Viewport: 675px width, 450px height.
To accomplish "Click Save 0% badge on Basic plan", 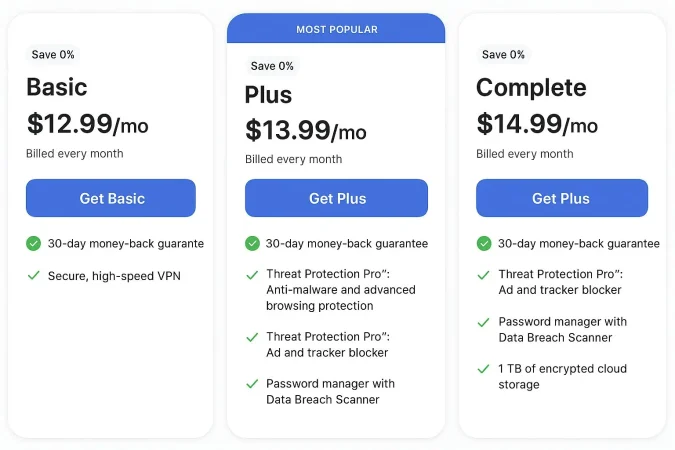I will (x=53, y=55).
